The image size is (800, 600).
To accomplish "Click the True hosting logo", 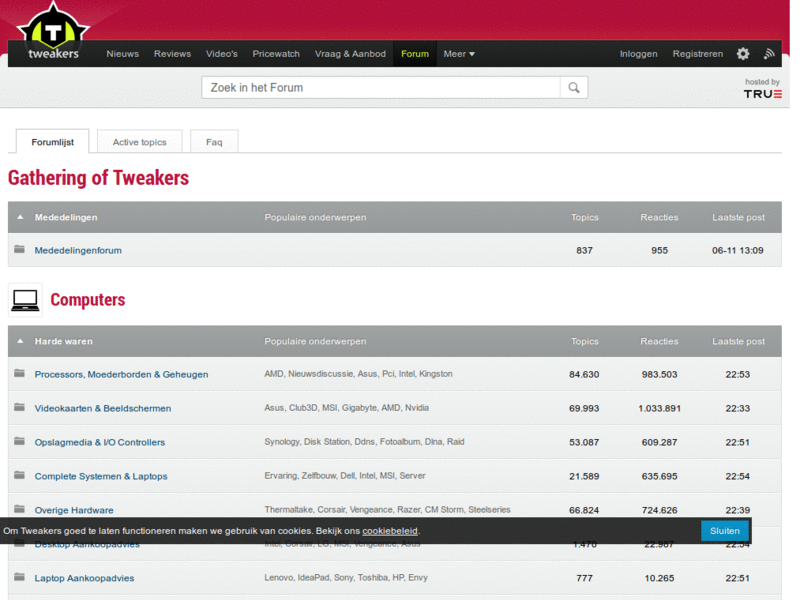I will (762, 93).
